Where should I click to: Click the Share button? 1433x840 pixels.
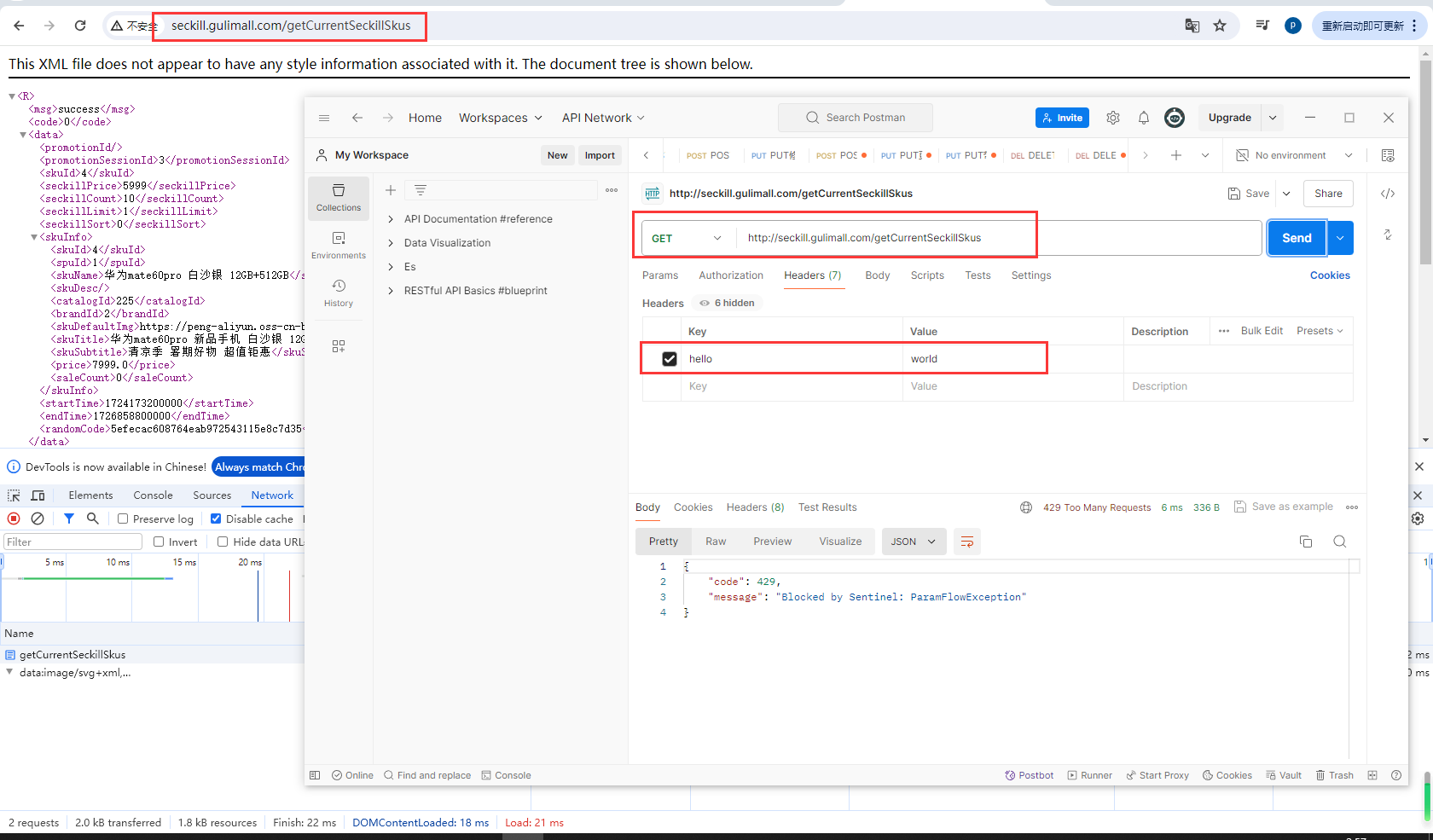point(1328,194)
